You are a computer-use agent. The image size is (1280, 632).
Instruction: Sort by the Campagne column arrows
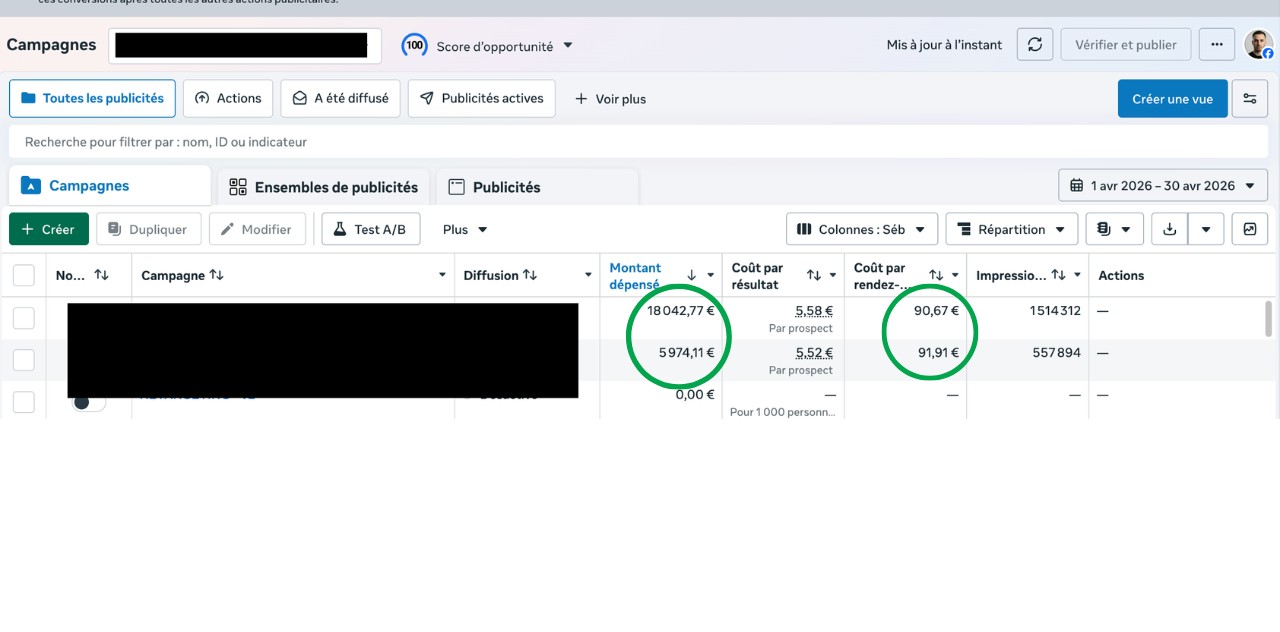click(x=217, y=275)
